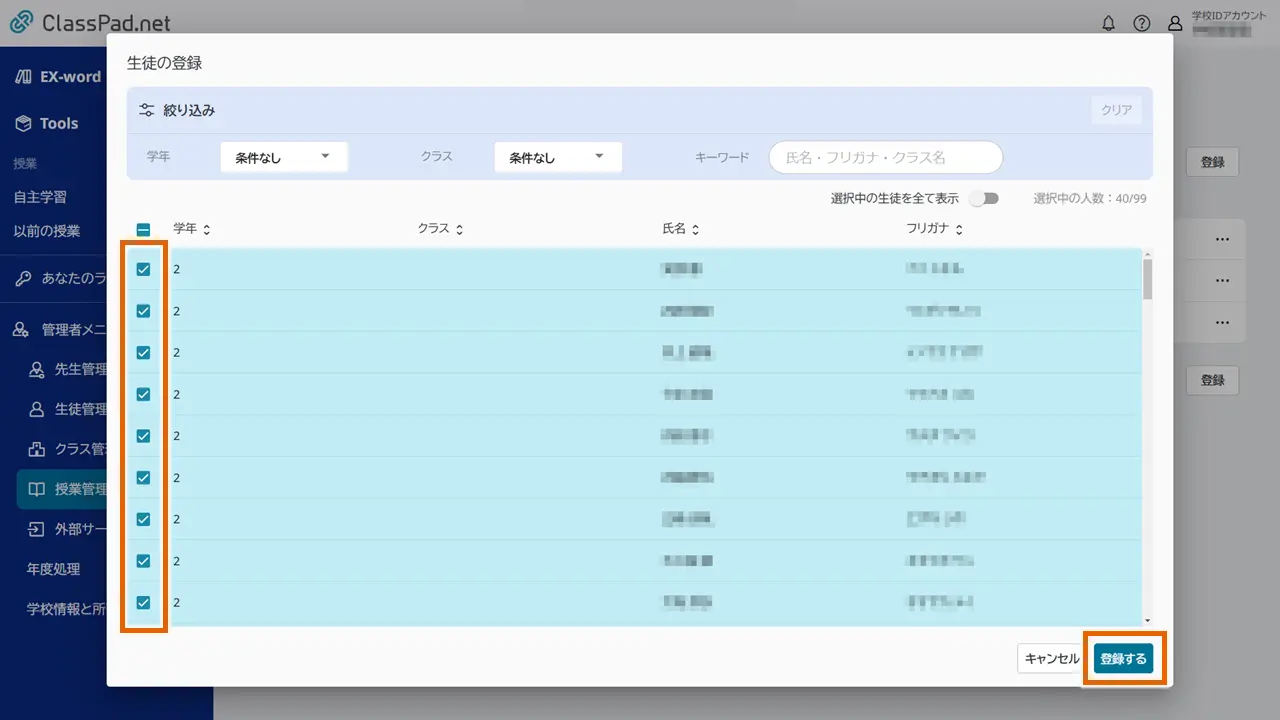Open the help question mark icon
Screen dimensions: 1280x720
1142,23
